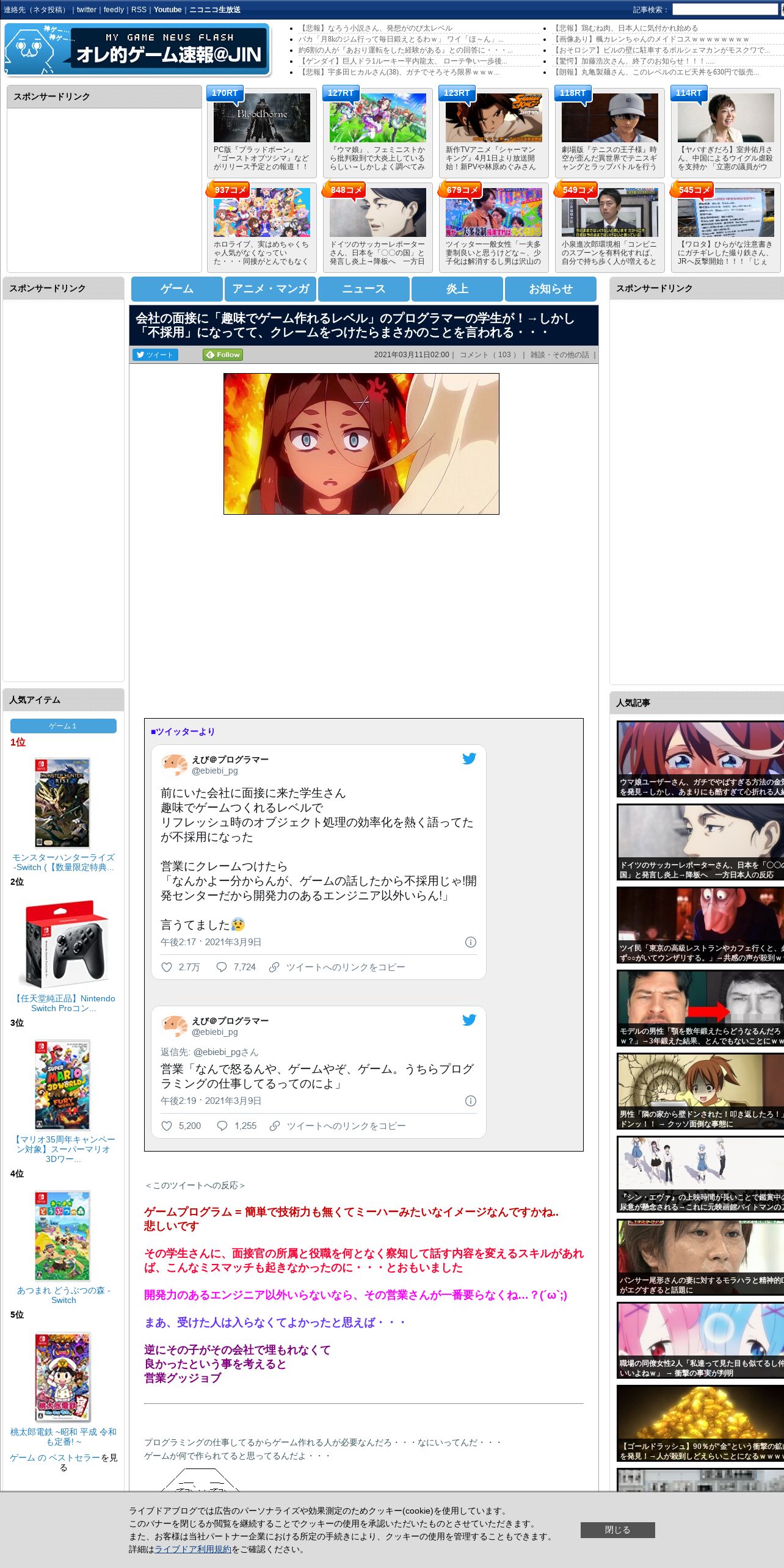The width and height of the screenshot is (784, 1568).
Task: Open ニコニコ生放送 link in top bar
Action: point(215,10)
